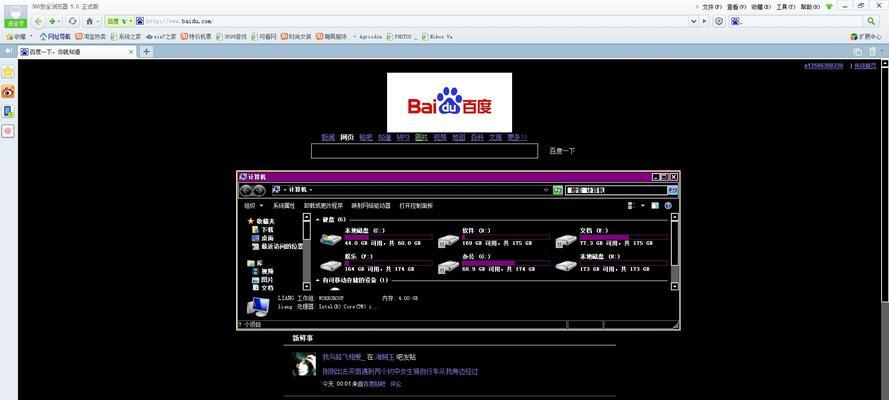This screenshot has width=889, height=400.
Task: Open the 文件 menu
Action: tap(712, 7)
